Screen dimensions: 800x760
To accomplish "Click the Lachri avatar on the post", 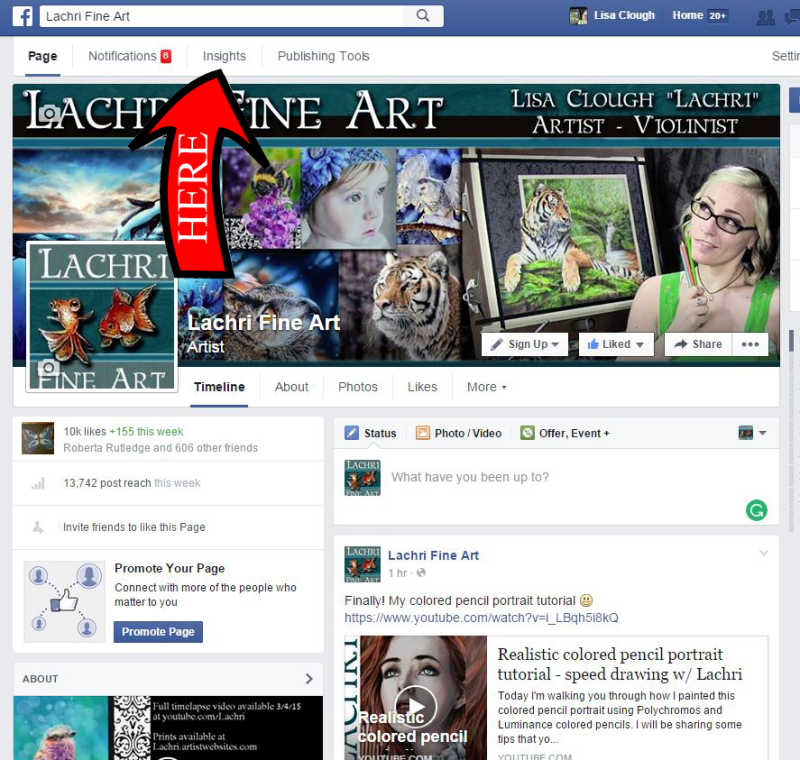I will (362, 564).
